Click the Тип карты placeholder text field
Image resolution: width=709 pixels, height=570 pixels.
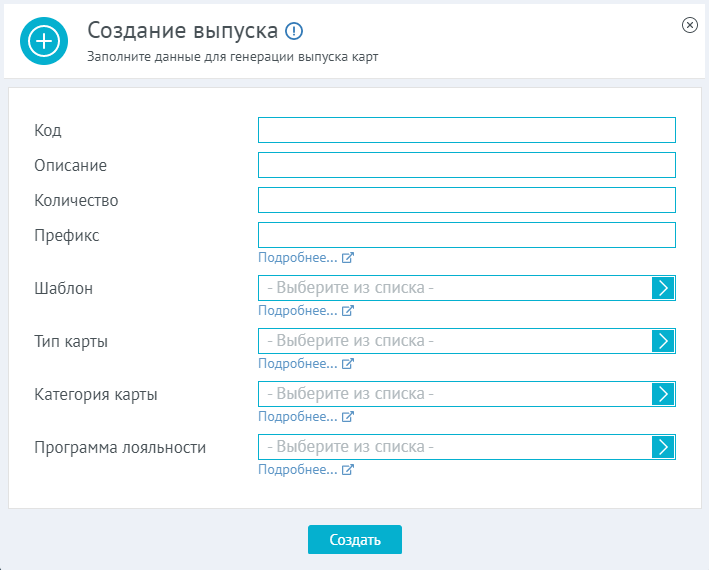pos(455,341)
